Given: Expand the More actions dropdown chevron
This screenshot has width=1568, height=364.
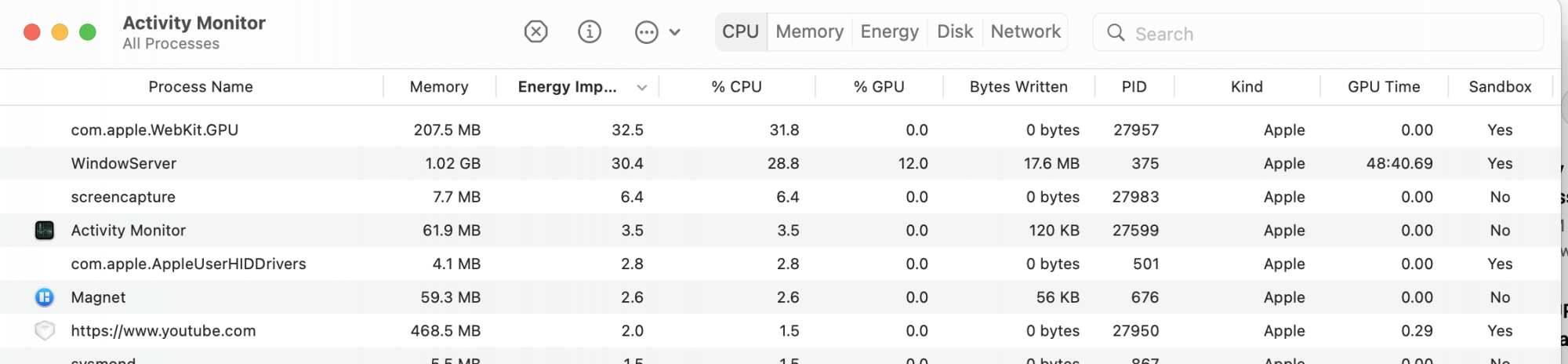Looking at the screenshot, I should 675,32.
